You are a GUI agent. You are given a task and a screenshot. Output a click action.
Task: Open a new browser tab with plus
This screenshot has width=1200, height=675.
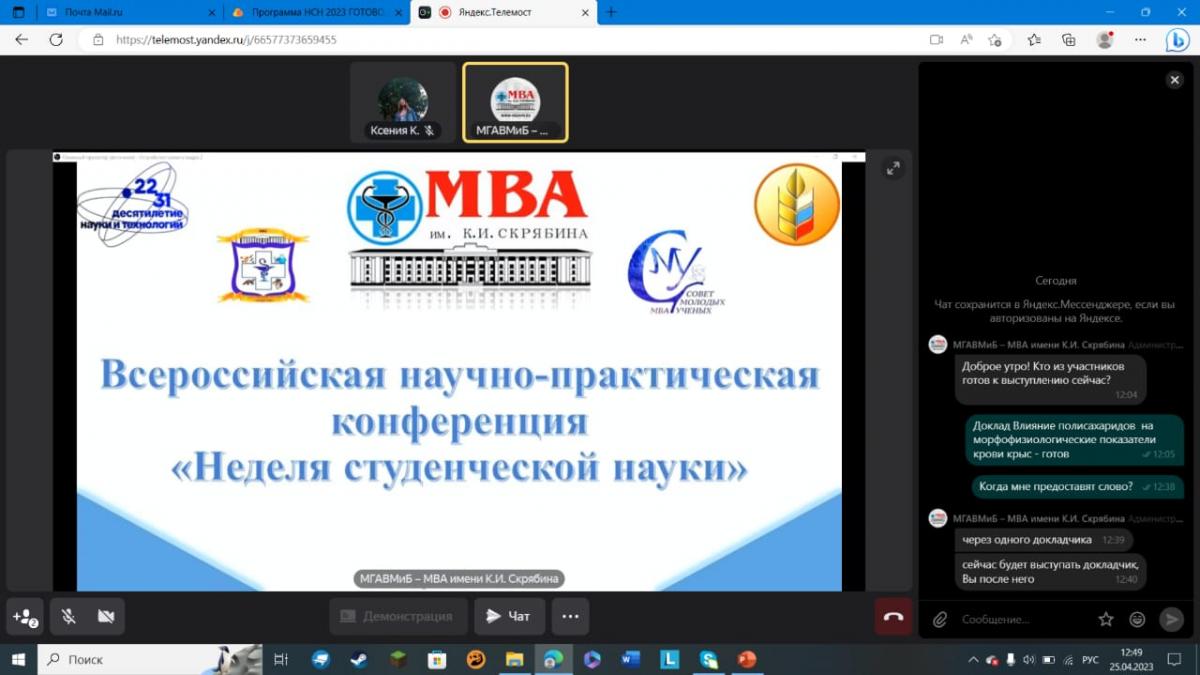611,12
